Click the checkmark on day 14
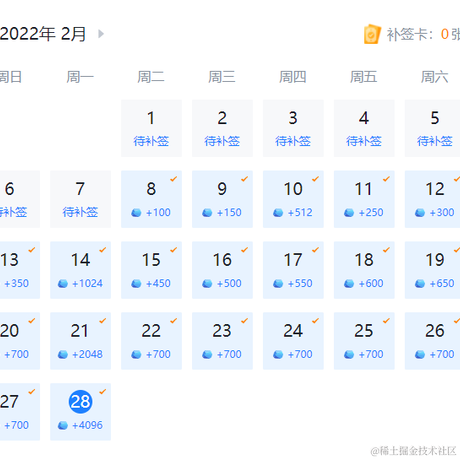The width and height of the screenshot is (460, 460). pyautogui.click(x=103, y=250)
